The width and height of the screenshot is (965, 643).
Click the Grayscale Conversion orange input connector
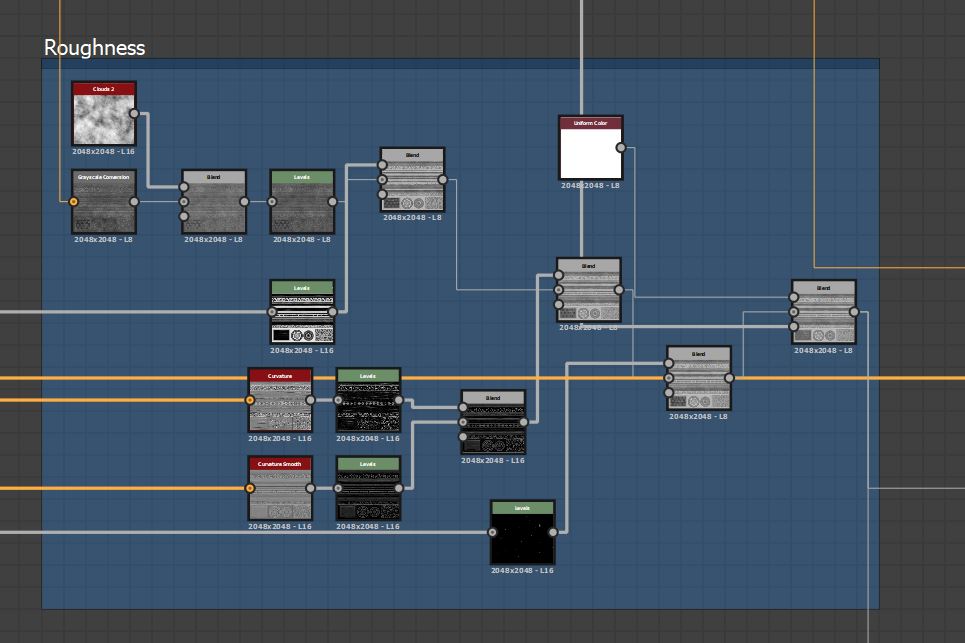click(x=73, y=202)
